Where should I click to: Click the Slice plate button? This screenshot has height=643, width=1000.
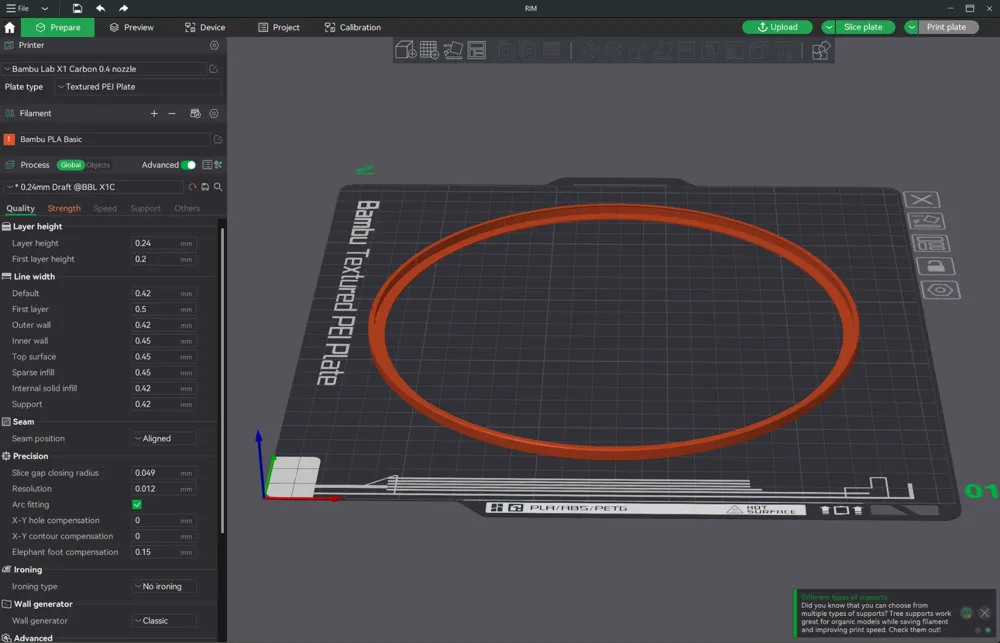[863, 27]
